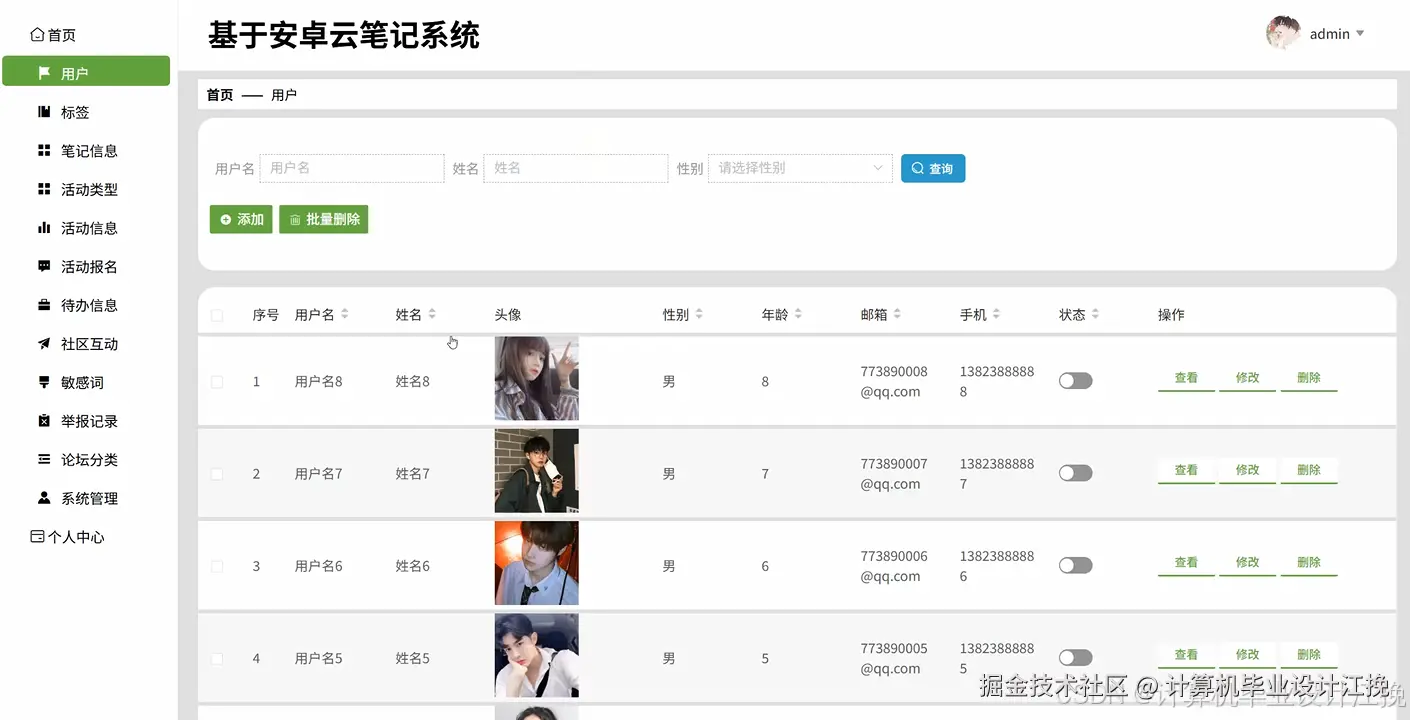The width and height of the screenshot is (1410, 720).
Task: Click the email 773890008@qq.com cell
Action: (894, 381)
